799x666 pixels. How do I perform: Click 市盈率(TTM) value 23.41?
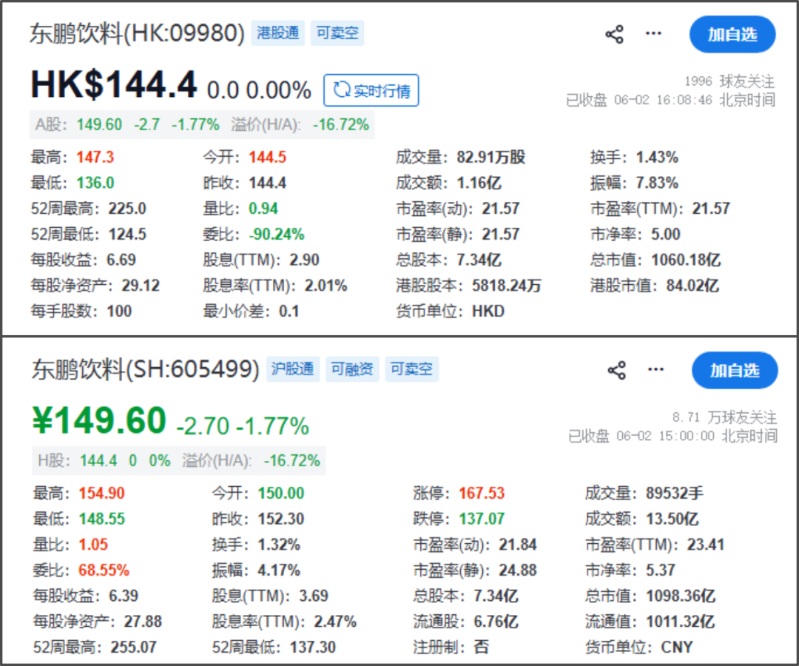tap(706, 545)
